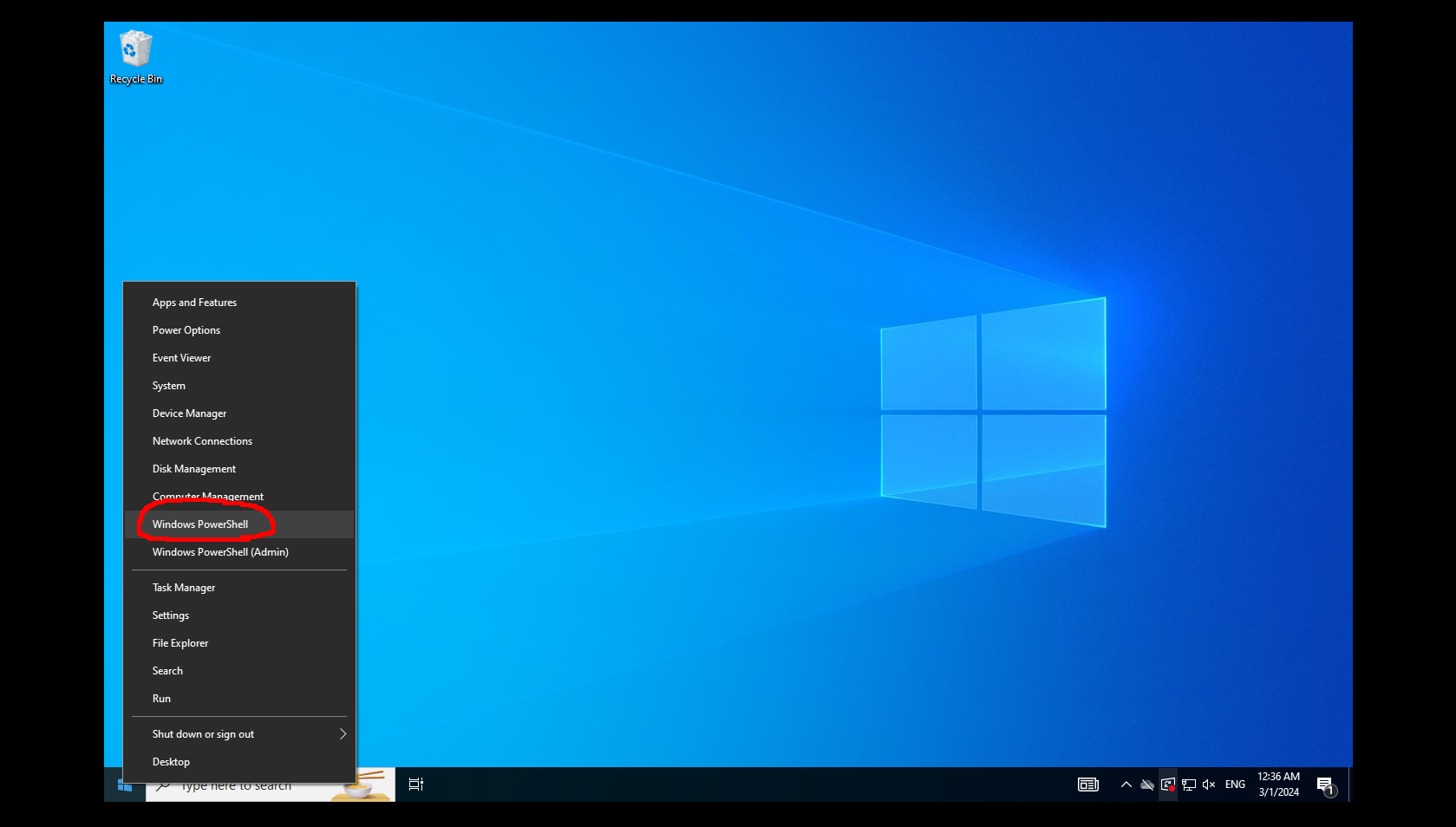Viewport: 1456px width, 827px height.
Task: Click the muted speaker volume icon
Action: click(1209, 785)
